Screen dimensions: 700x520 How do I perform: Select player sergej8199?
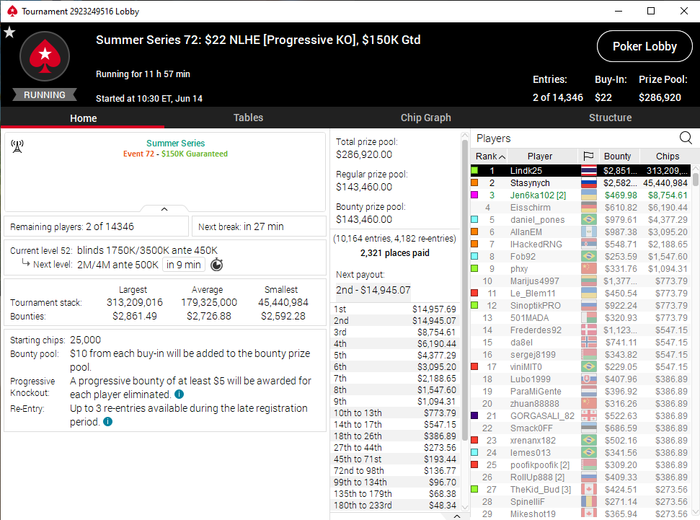580,355
